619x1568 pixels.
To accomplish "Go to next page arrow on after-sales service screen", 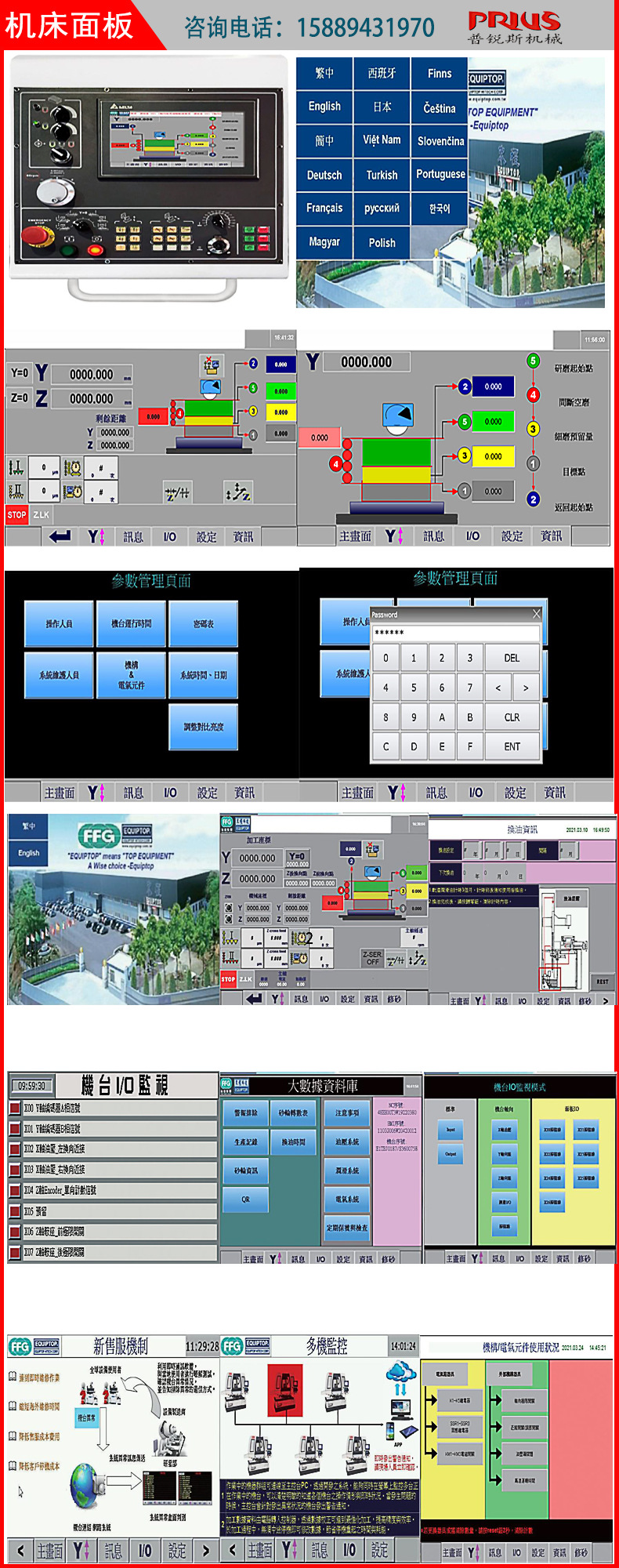I will pyautogui.click(x=205, y=1550).
